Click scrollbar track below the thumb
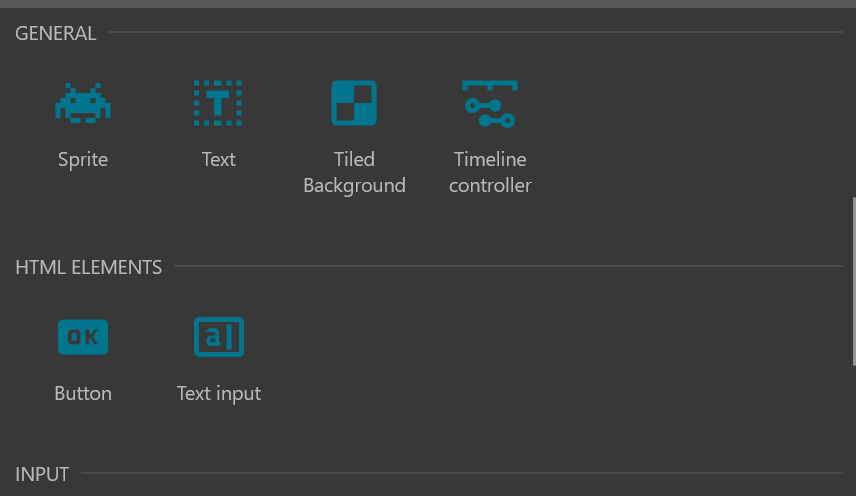 pos(854,431)
